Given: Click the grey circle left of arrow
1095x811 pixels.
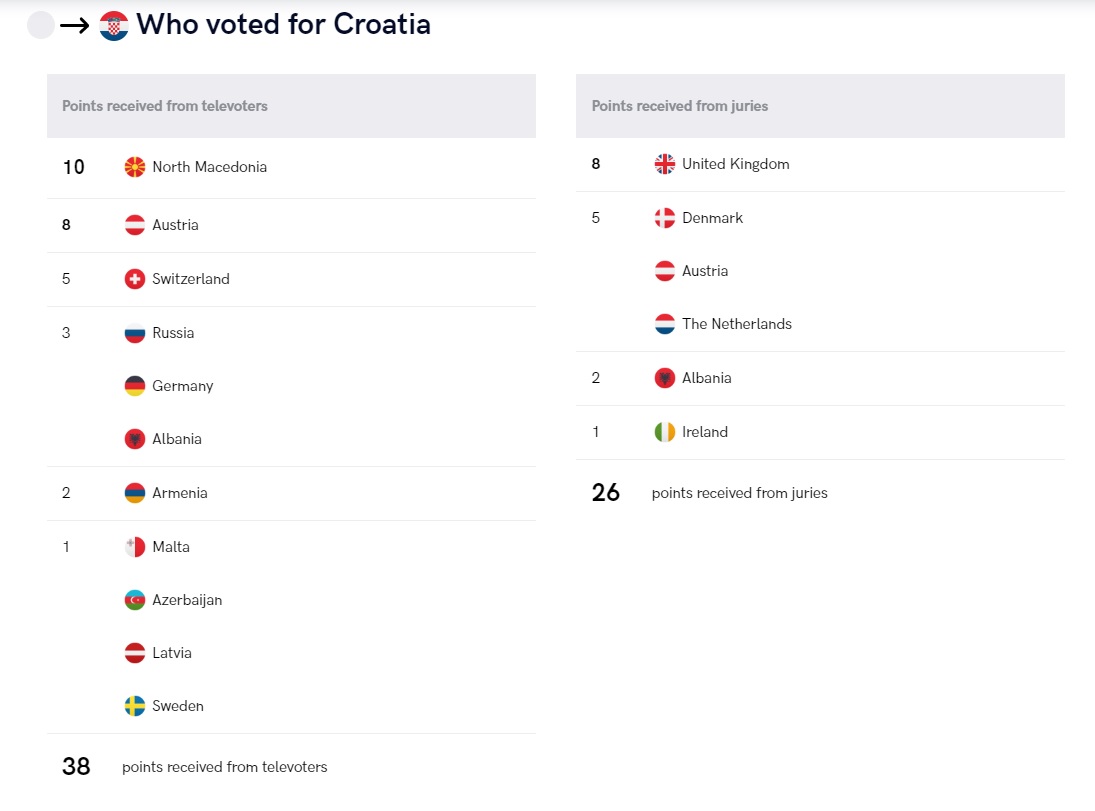Looking at the screenshot, I should (x=41, y=26).
